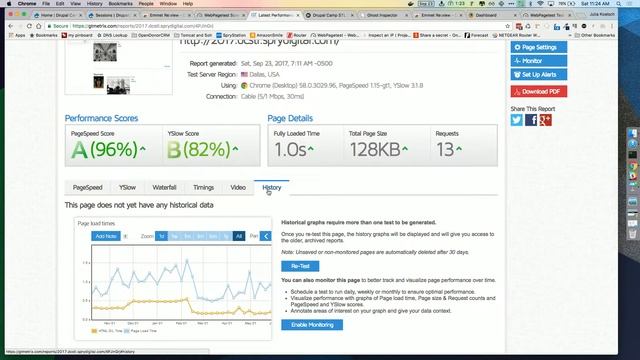Open the Waterfall tab

click(x=164, y=187)
